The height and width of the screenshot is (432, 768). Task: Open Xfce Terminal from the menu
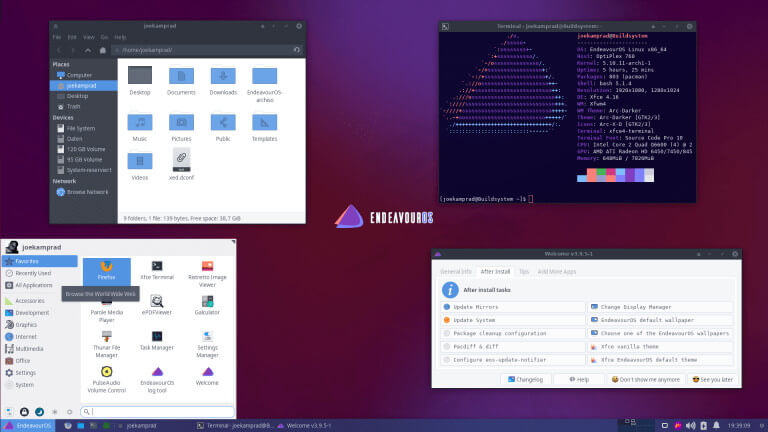tap(157, 271)
